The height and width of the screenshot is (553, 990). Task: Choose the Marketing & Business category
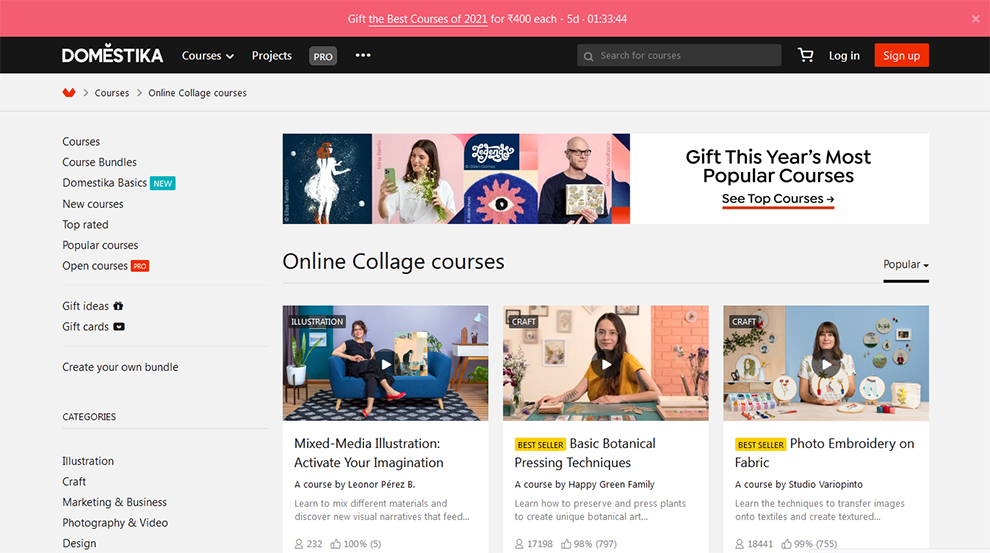click(114, 502)
